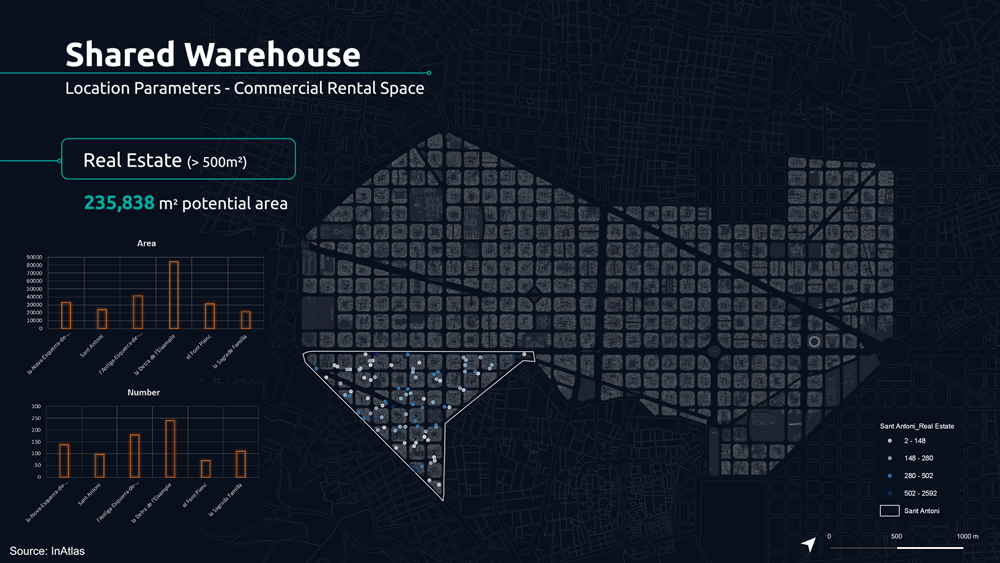Screen dimensions: 1000x563
Task: Click the 235,838 potential area figure
Action: (119, 203)
